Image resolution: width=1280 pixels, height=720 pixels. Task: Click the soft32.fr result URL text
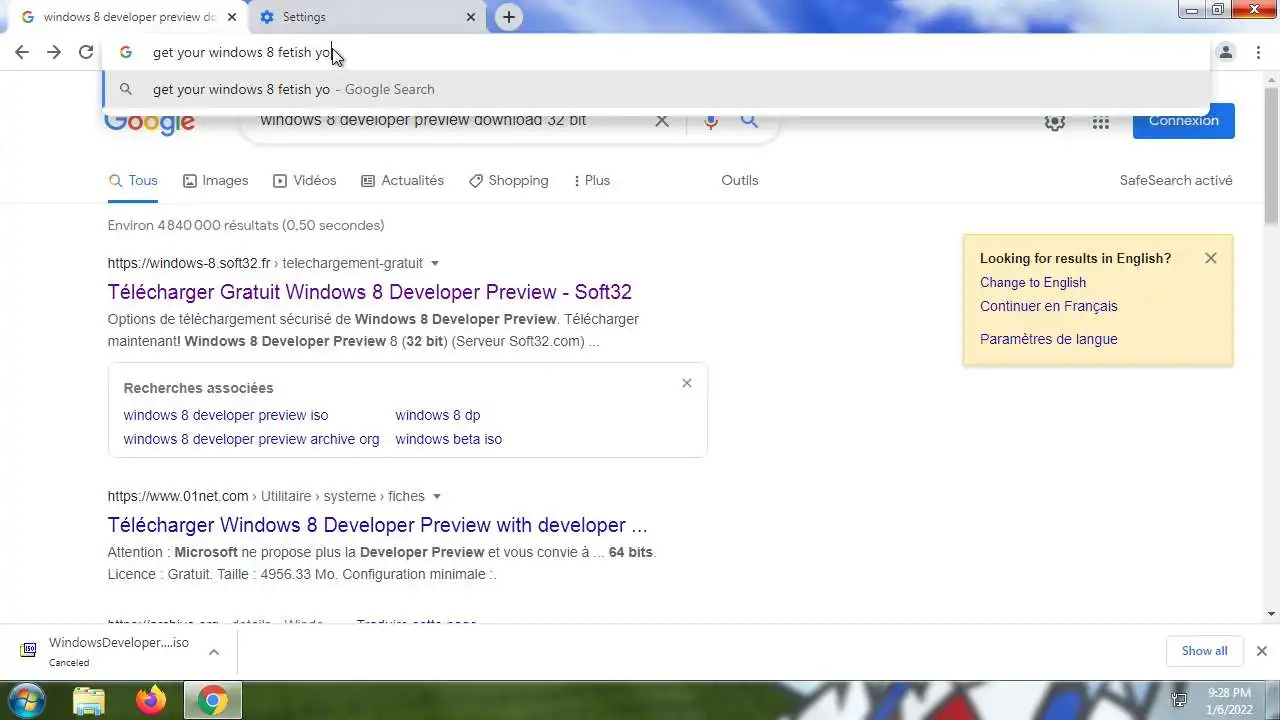[265, 264]
